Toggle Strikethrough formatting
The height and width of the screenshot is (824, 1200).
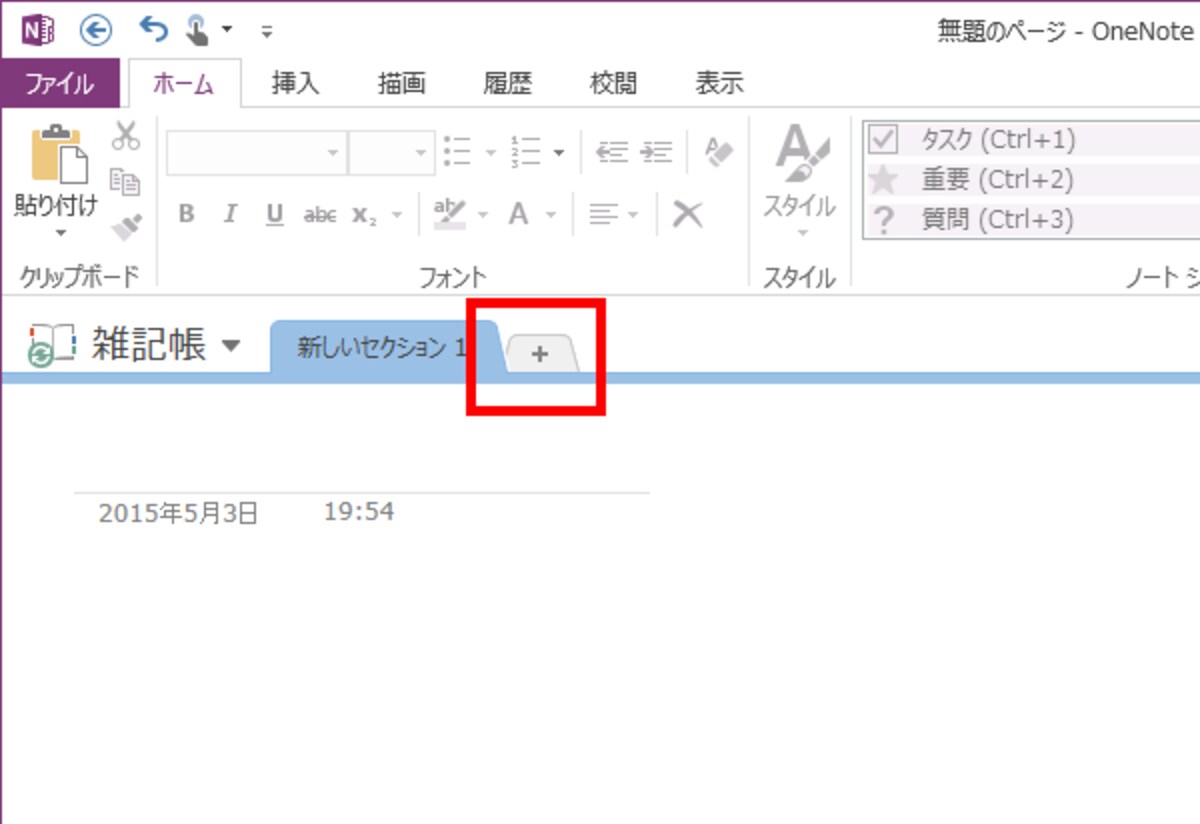click(x=319, y=214)
